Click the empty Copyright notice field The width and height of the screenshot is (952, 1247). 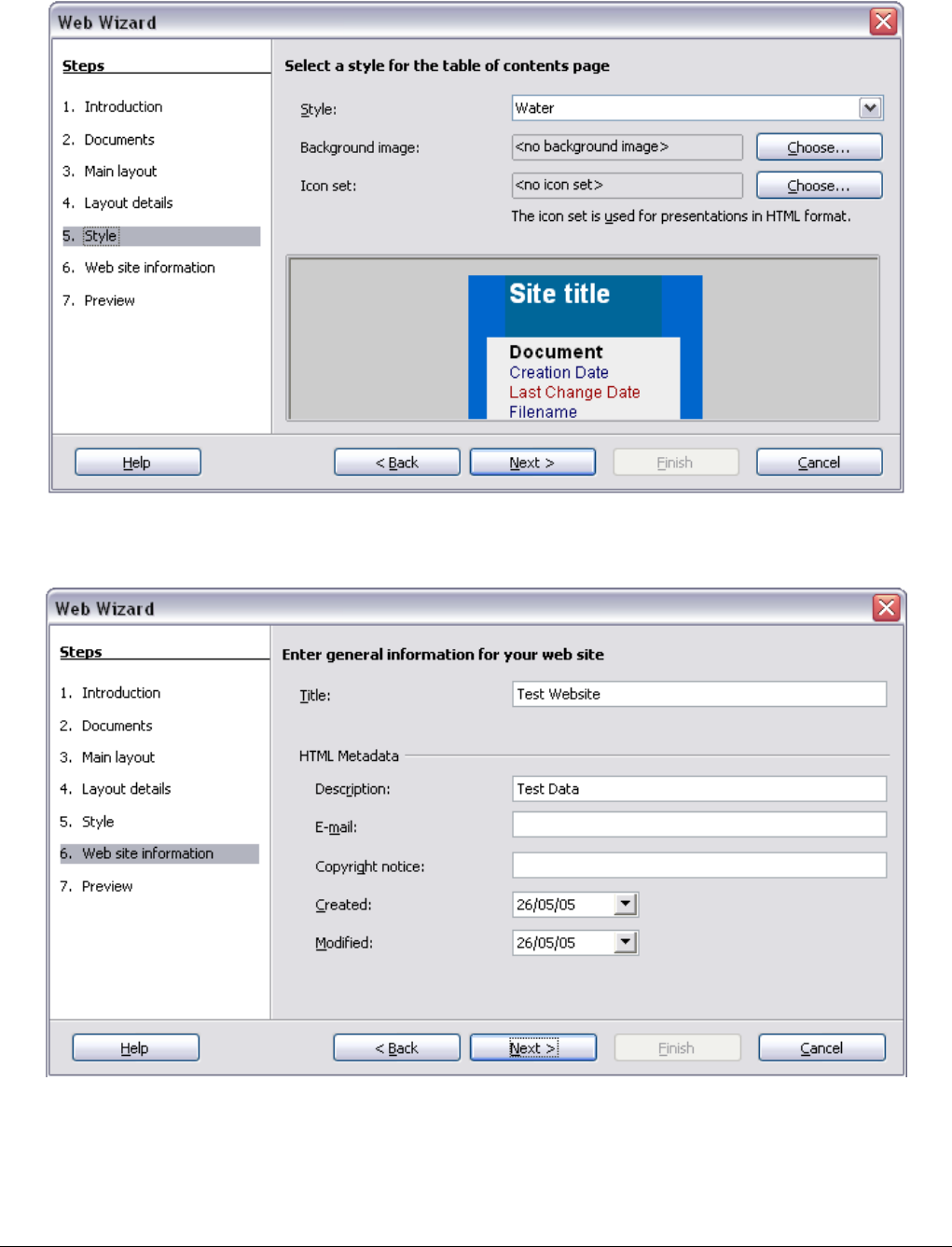click(699, 866)
